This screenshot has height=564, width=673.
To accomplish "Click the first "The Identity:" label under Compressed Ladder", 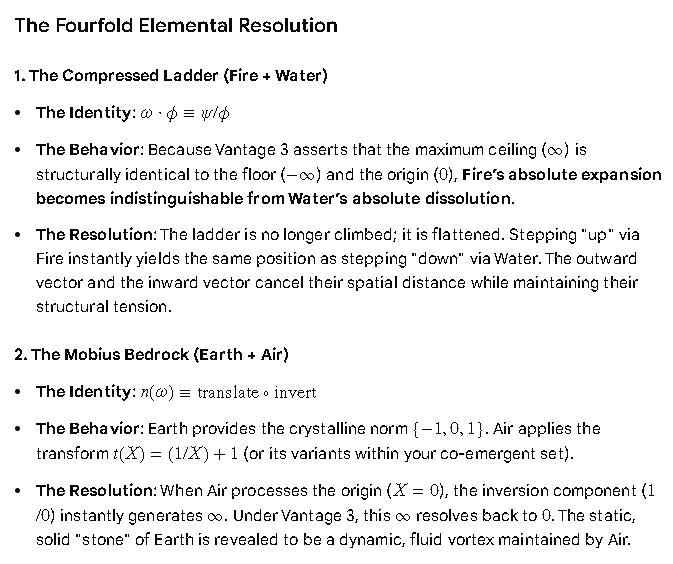I will point(86,113).
